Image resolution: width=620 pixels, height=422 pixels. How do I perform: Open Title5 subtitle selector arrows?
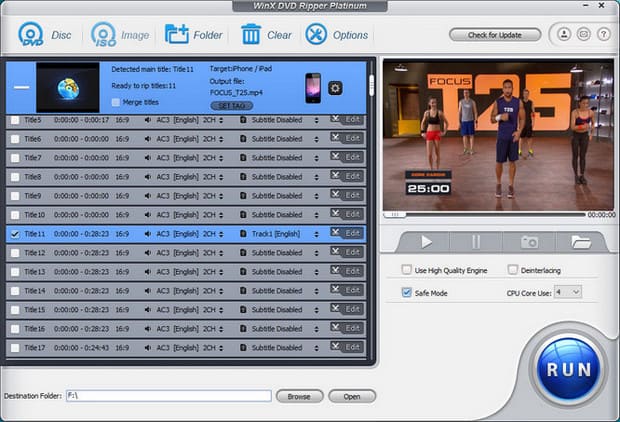point(316,120)
